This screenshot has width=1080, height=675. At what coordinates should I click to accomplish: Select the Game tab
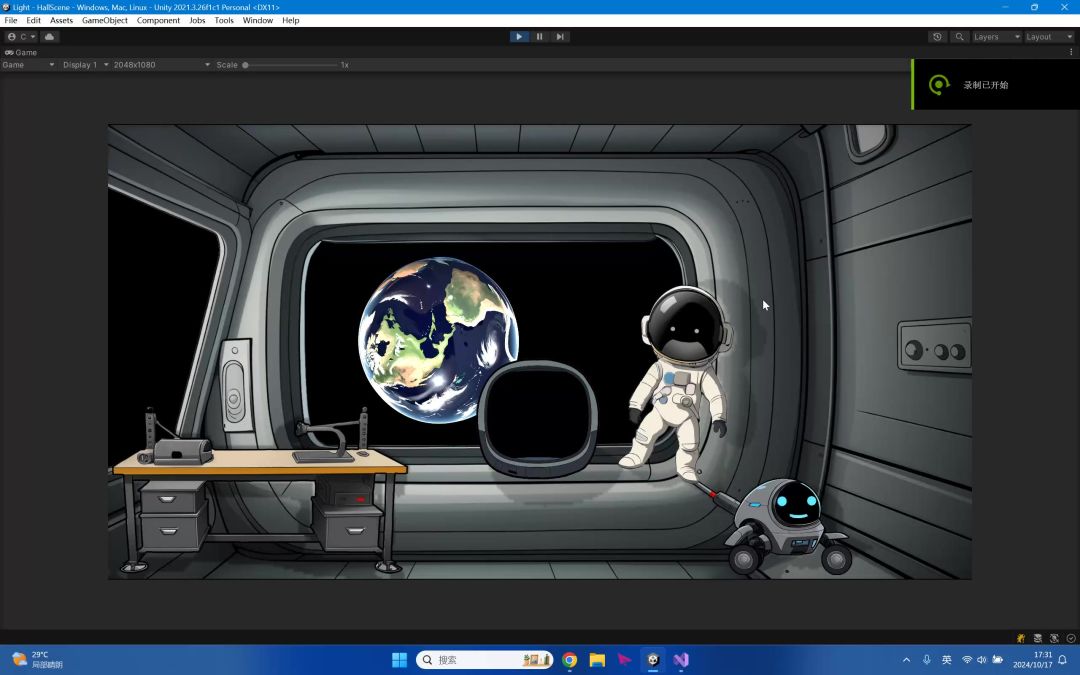point(21,52)
